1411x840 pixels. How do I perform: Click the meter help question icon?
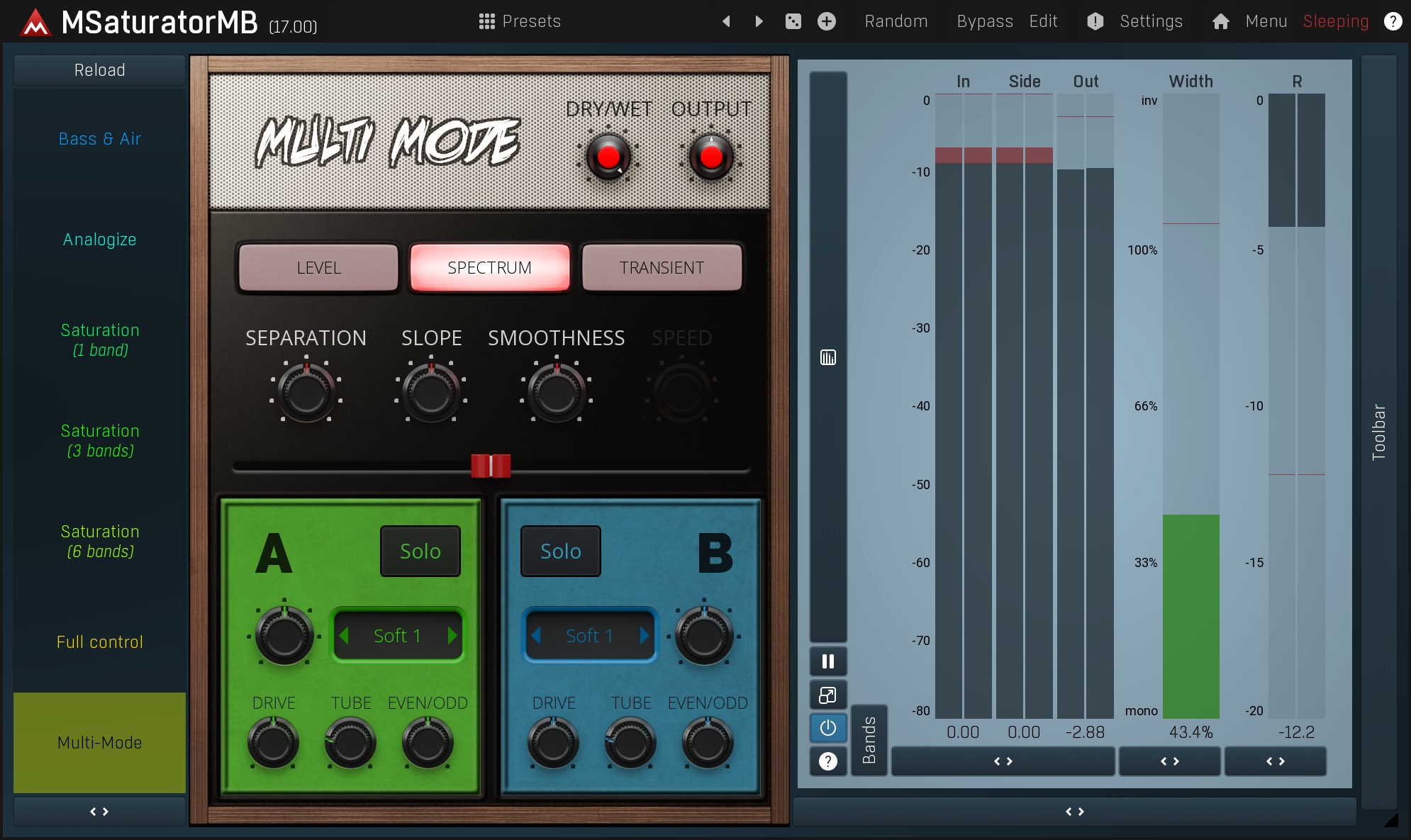coord(827,761)
